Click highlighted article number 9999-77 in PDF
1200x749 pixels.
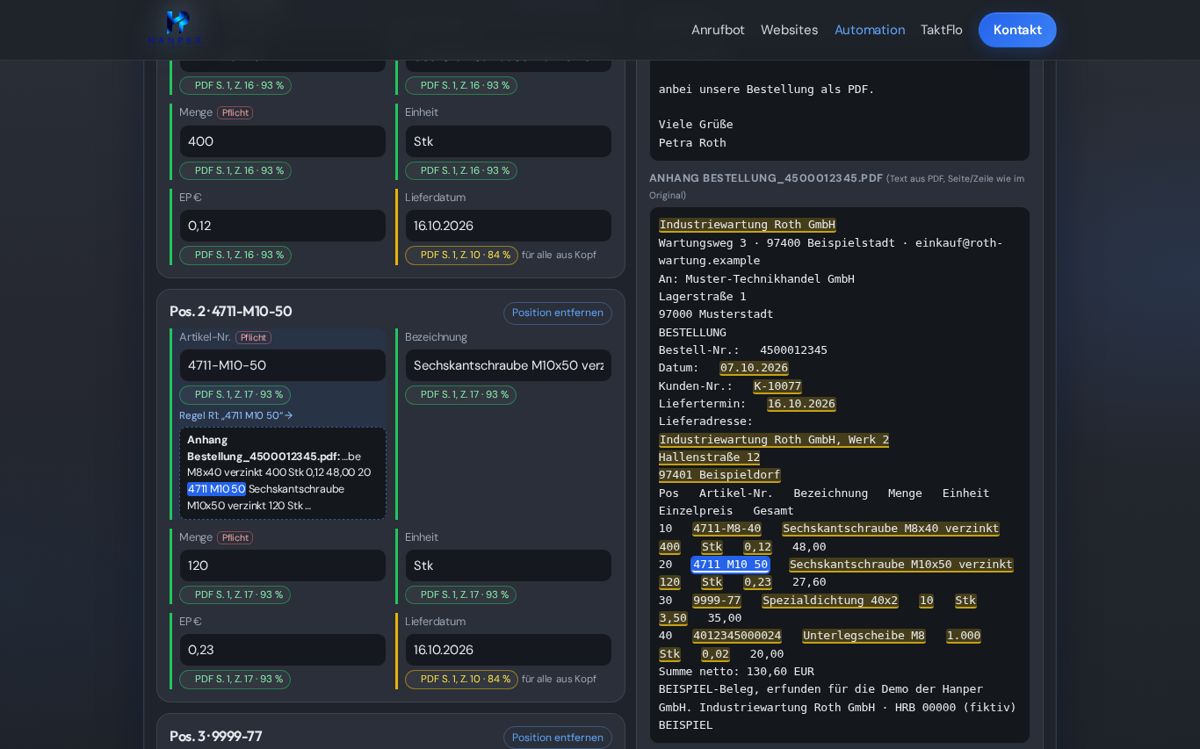click(x=717, y=601)
